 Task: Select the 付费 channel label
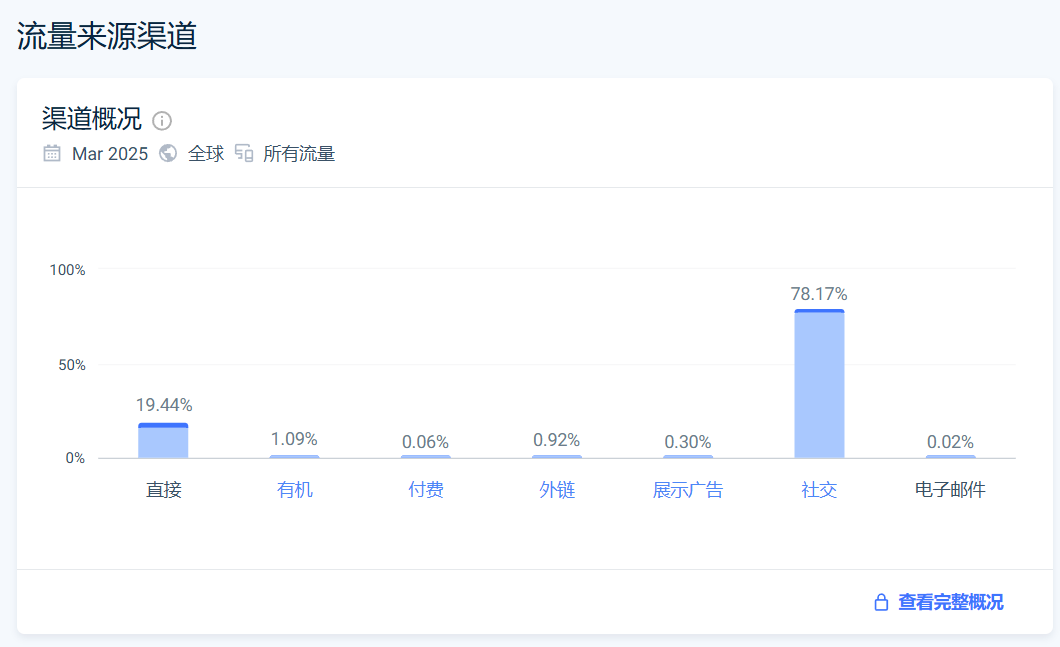click(x=426, y=490)
